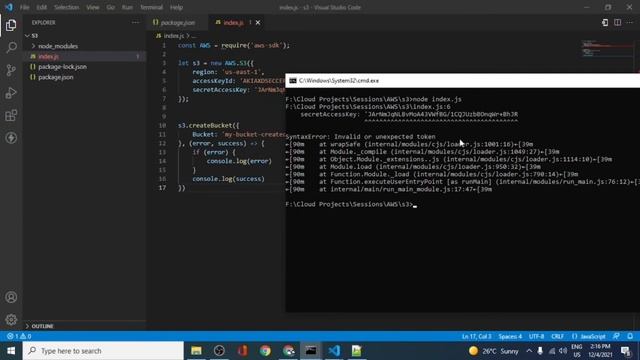The height and width of the screenshot is (360, 640).
Task: Expand the node_modules folder
Action: tap(58, 46)
